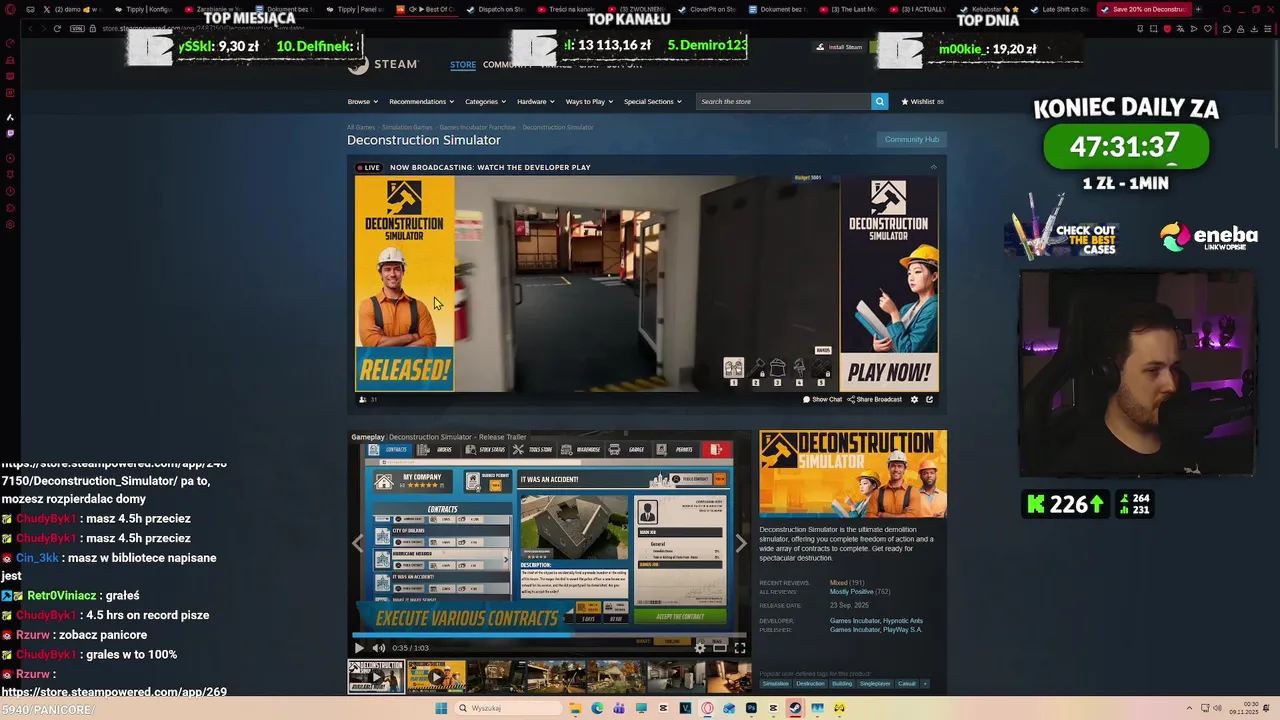Click Share Broadcast
The image size is (1280, 720).
pos(875,400)
